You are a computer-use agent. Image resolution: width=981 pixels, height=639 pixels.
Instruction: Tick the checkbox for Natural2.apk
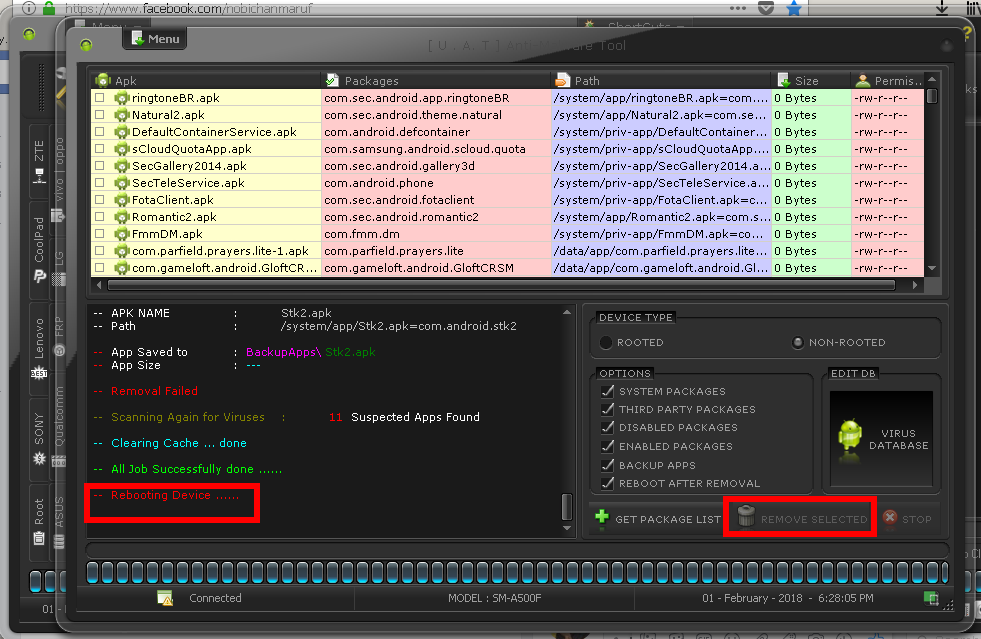coord(99,115)
